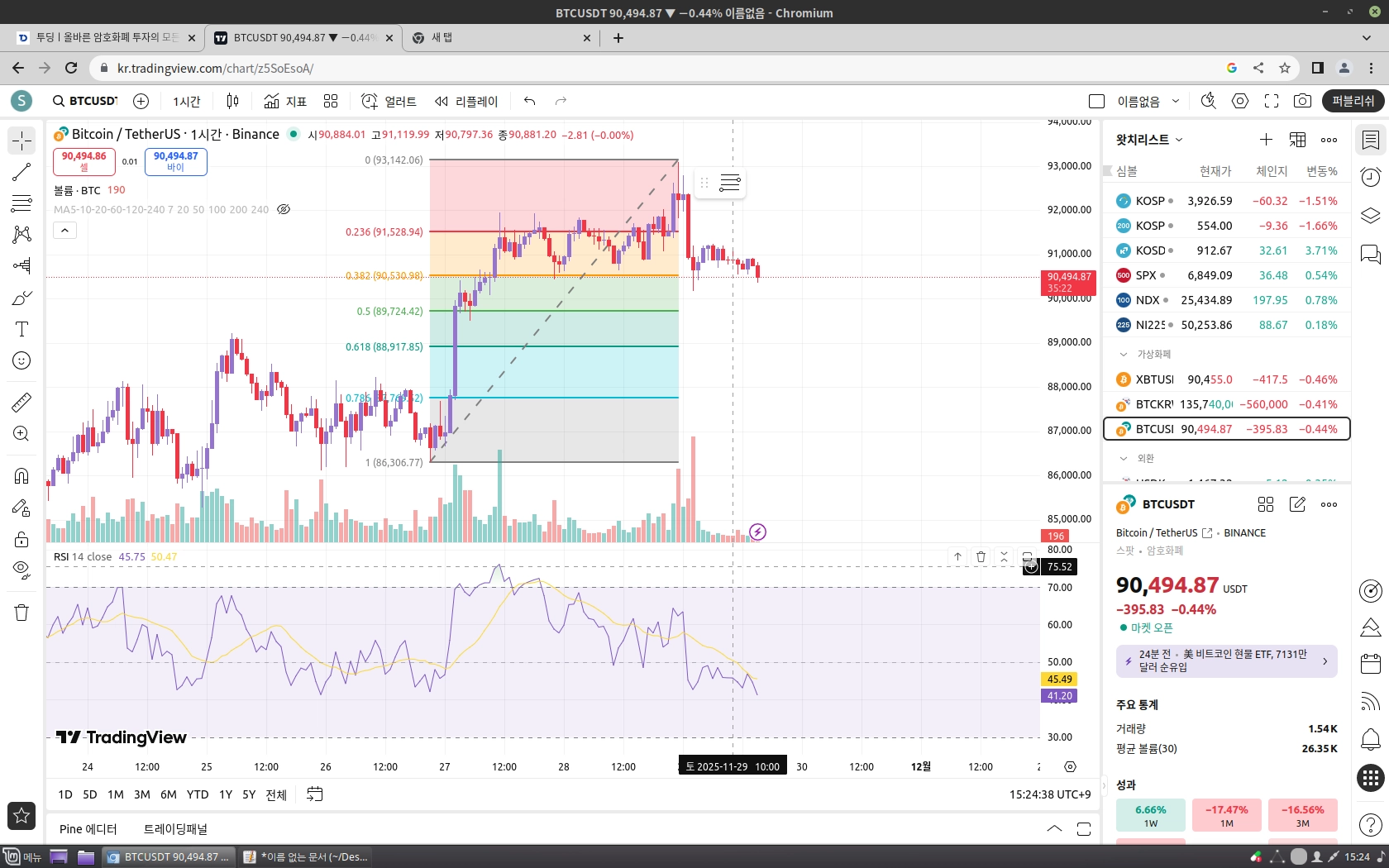Viewport: 1389px width, 868px height.
Task: Expand the 왓치리스트 watchlist dropdown
Action: [1149, 140]
